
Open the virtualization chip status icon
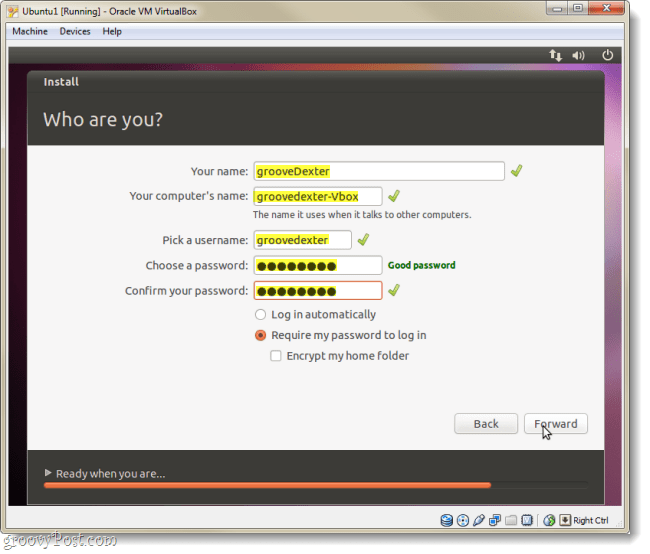coord(526,520)
